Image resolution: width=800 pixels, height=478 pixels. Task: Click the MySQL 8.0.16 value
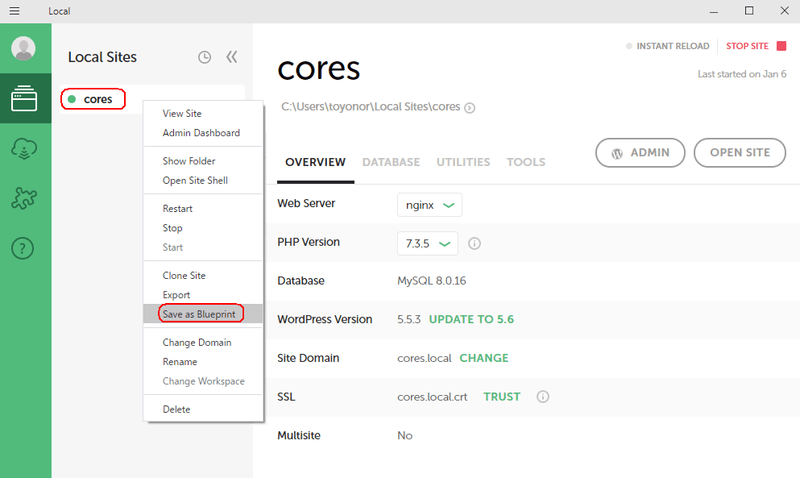pos(432,281)
